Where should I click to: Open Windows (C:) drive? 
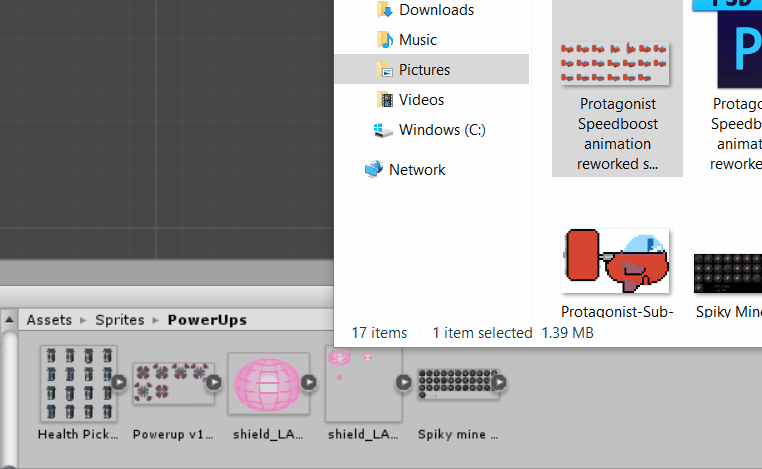(442, 130)
